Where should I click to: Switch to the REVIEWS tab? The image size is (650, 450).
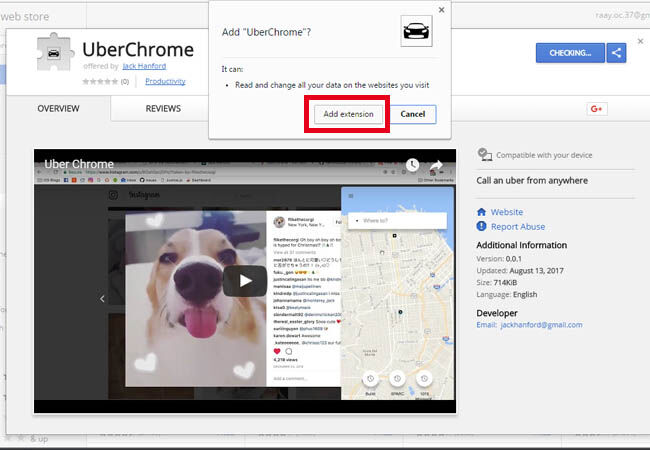163,109
